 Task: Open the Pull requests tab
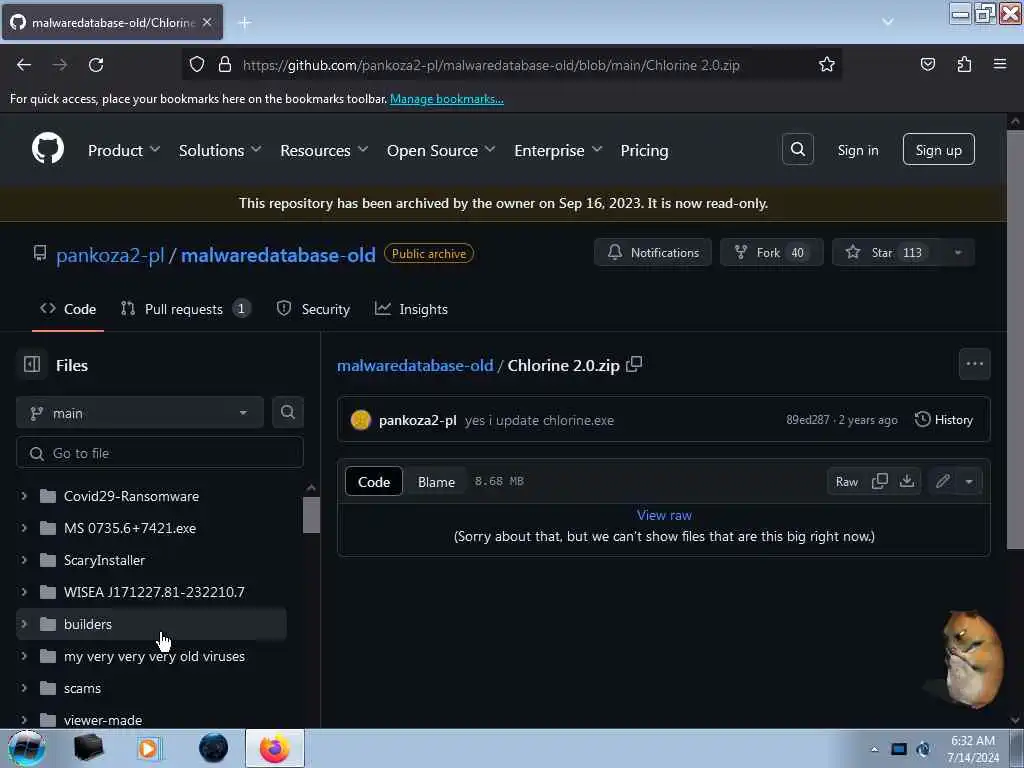click(185, 309)
